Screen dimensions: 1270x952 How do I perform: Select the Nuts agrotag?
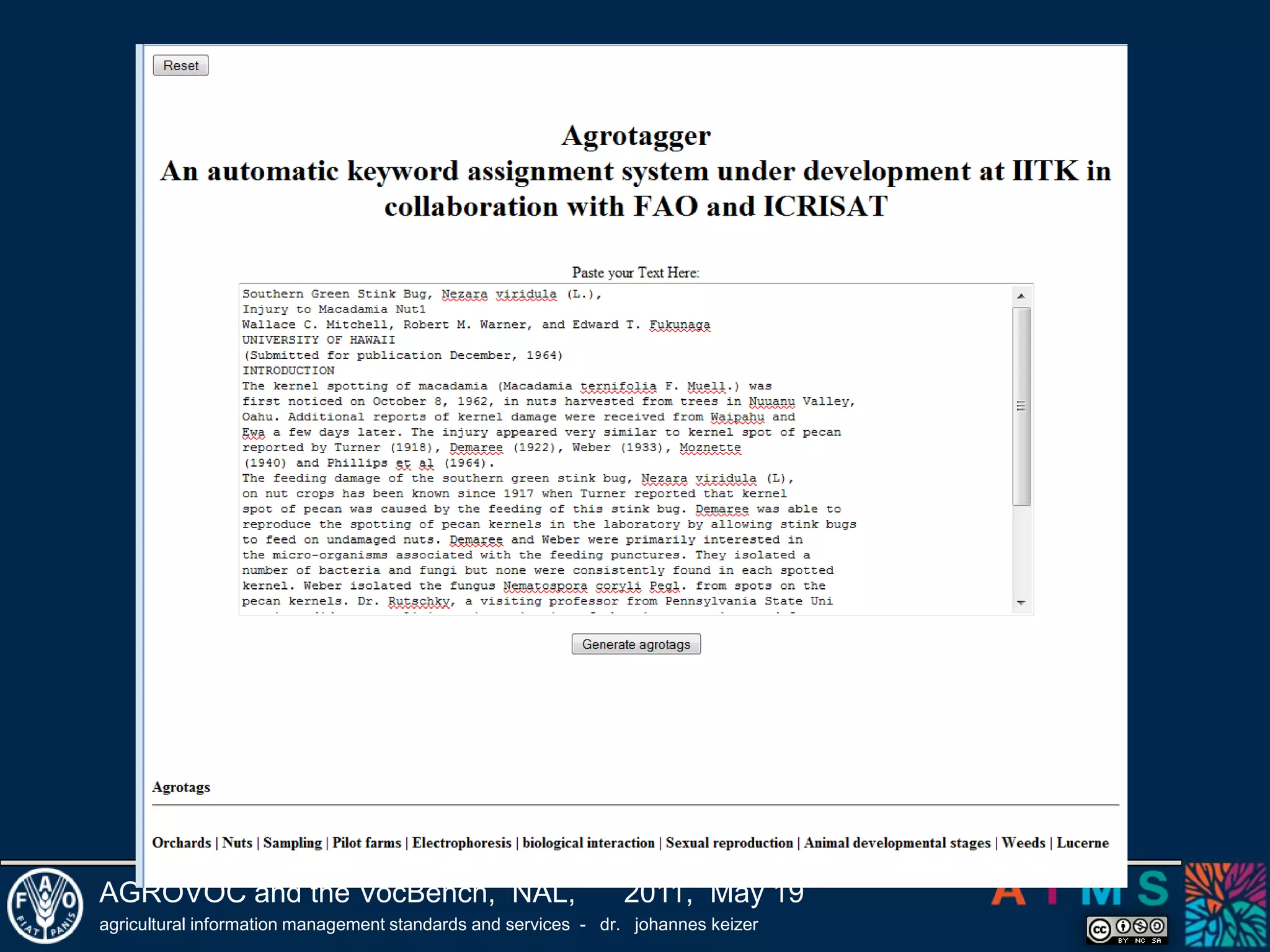point(237,843)
